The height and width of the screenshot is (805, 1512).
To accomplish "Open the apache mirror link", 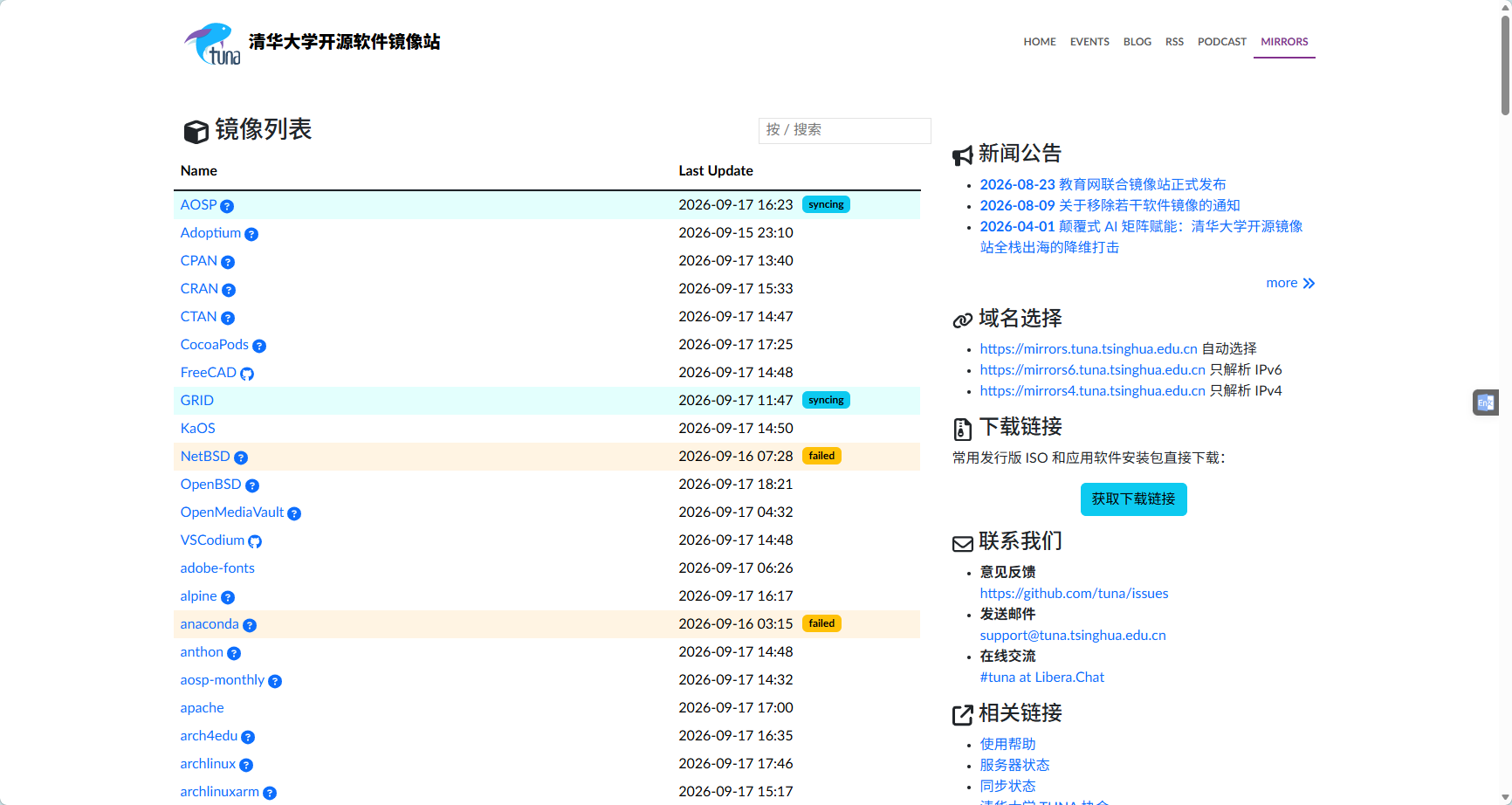I will [x=202, y=707].
